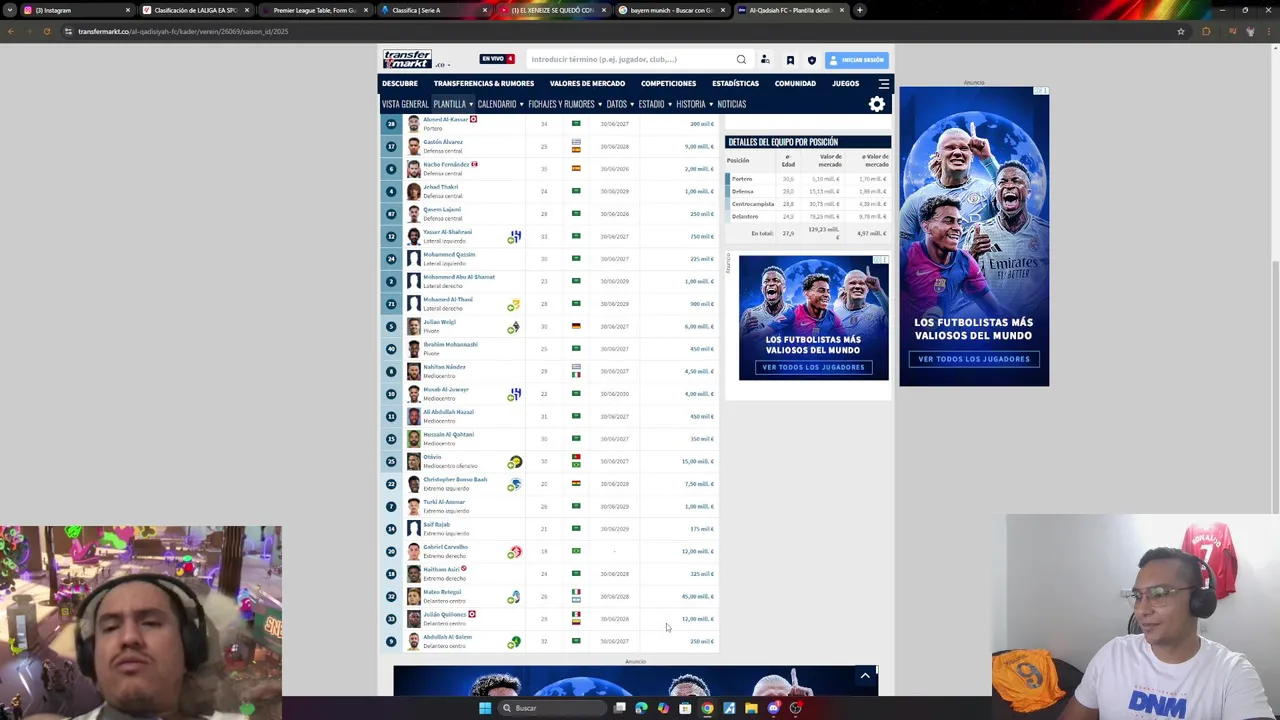Open the Windows Start button

[x=485, y=708]
